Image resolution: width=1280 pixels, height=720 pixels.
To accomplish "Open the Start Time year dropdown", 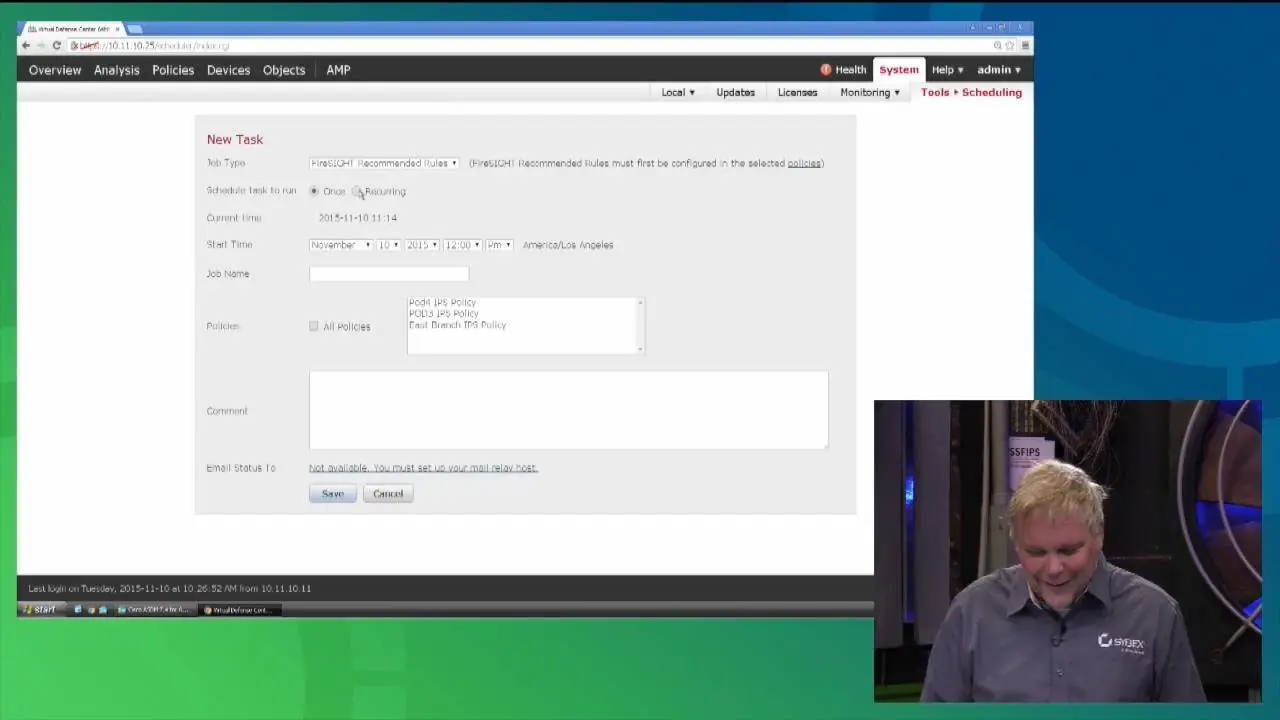I will click(x=422, y=245).
